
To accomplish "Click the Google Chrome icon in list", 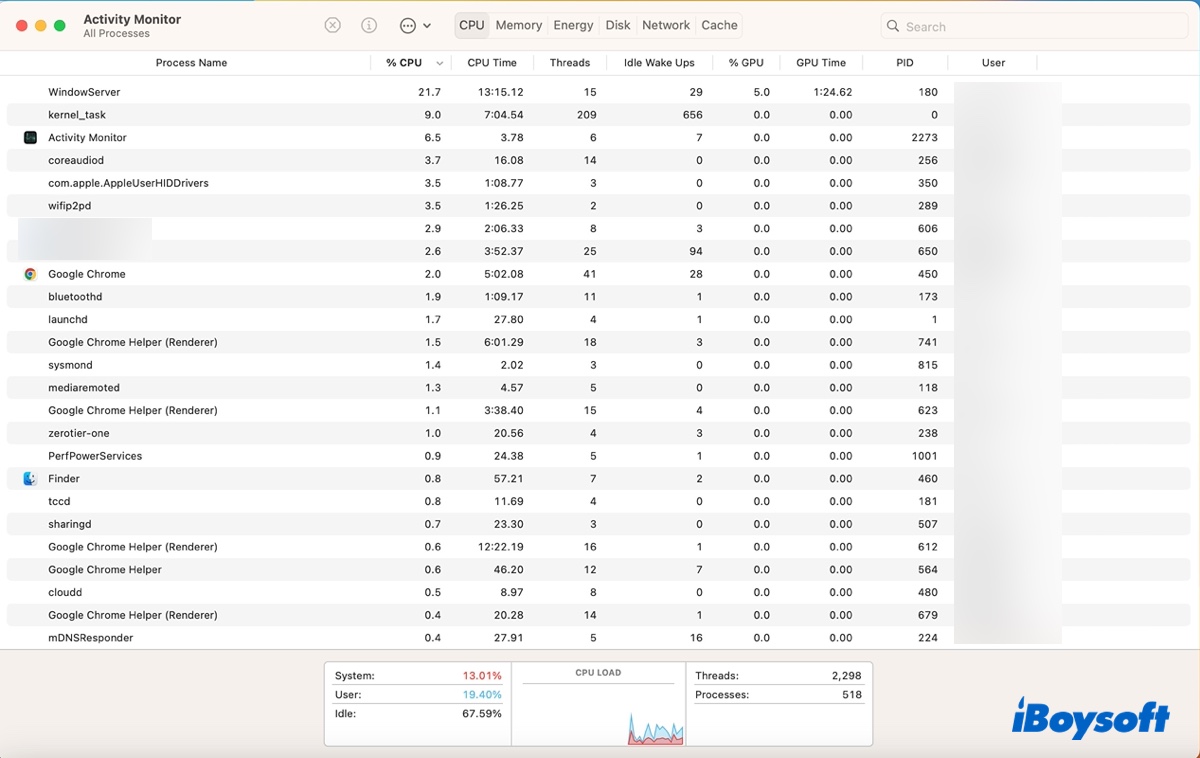I will click(30, 274).
